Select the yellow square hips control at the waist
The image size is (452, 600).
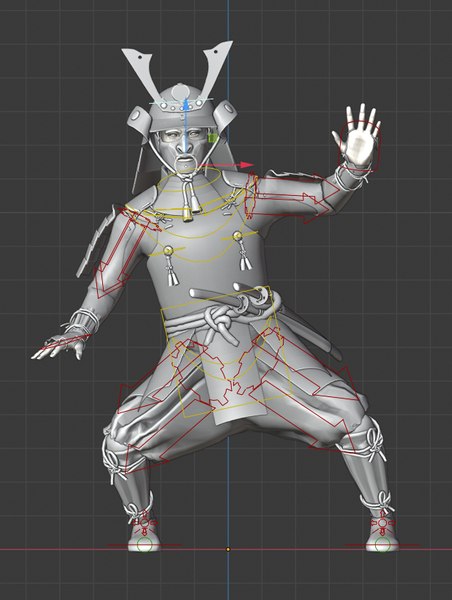[227, 351]
